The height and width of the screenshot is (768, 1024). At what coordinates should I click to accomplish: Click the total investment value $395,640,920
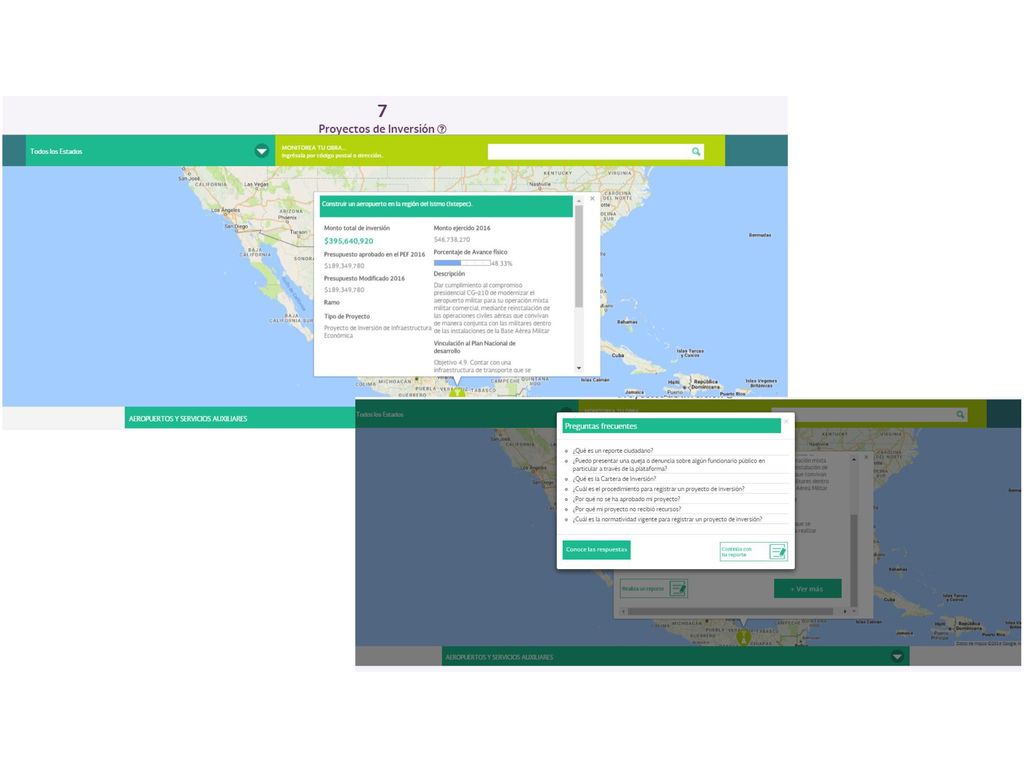349,241
